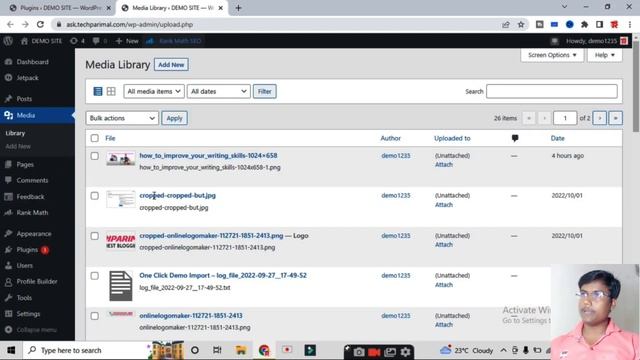The image size is (640, 360).
Task: Check cropped-onlinelogomaker Logo row checkbox
Action: [x=95, y=236]
